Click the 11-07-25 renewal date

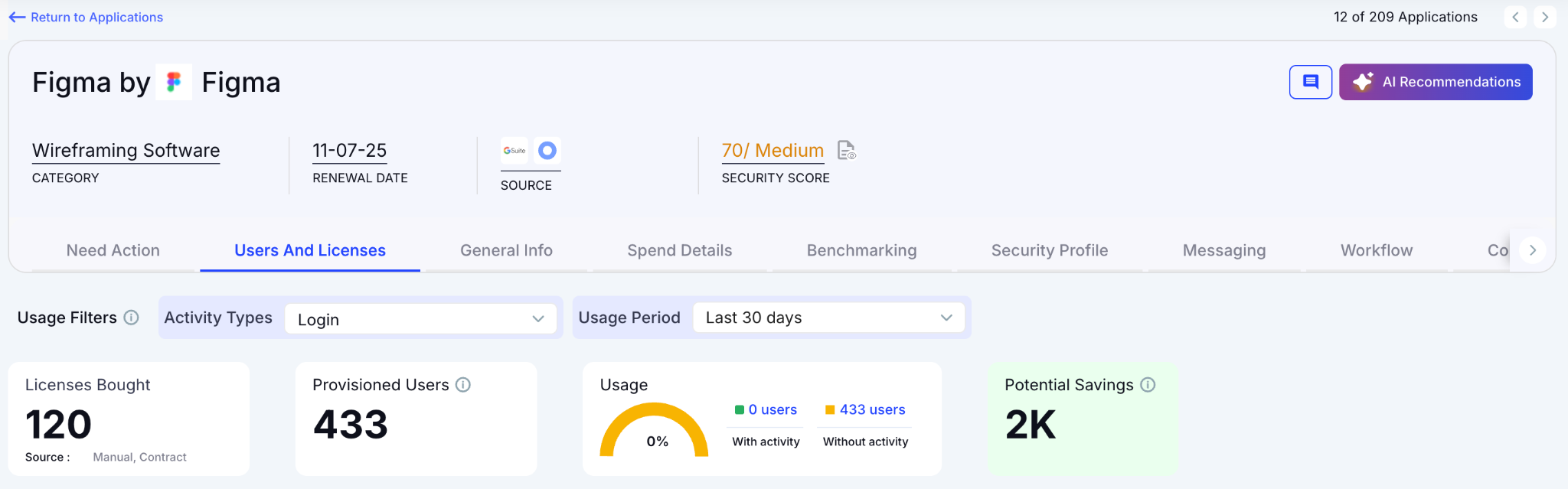[x=350, y=151]
